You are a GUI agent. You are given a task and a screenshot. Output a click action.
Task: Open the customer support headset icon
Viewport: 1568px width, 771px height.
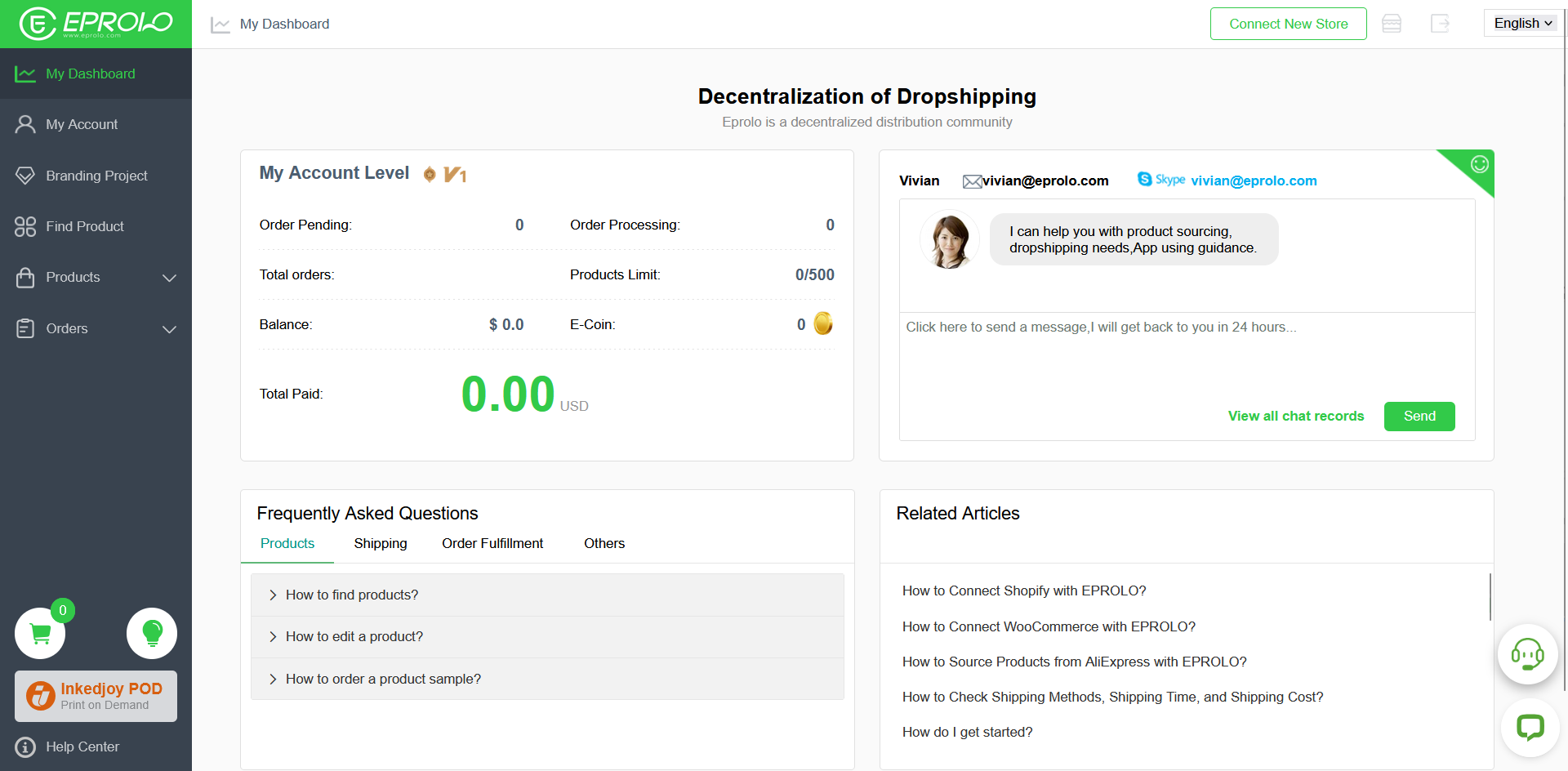point(1527,653)
